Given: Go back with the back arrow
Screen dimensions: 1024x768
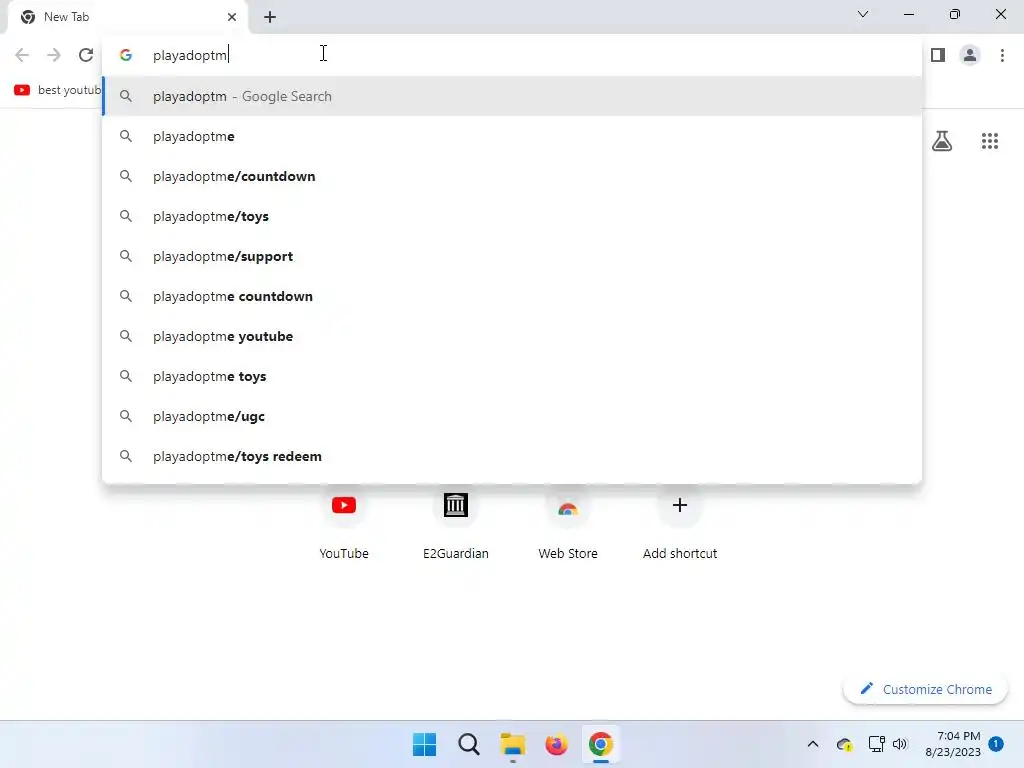Looking at the screenshot, I should pyautogui.click(x=22, y=55).
